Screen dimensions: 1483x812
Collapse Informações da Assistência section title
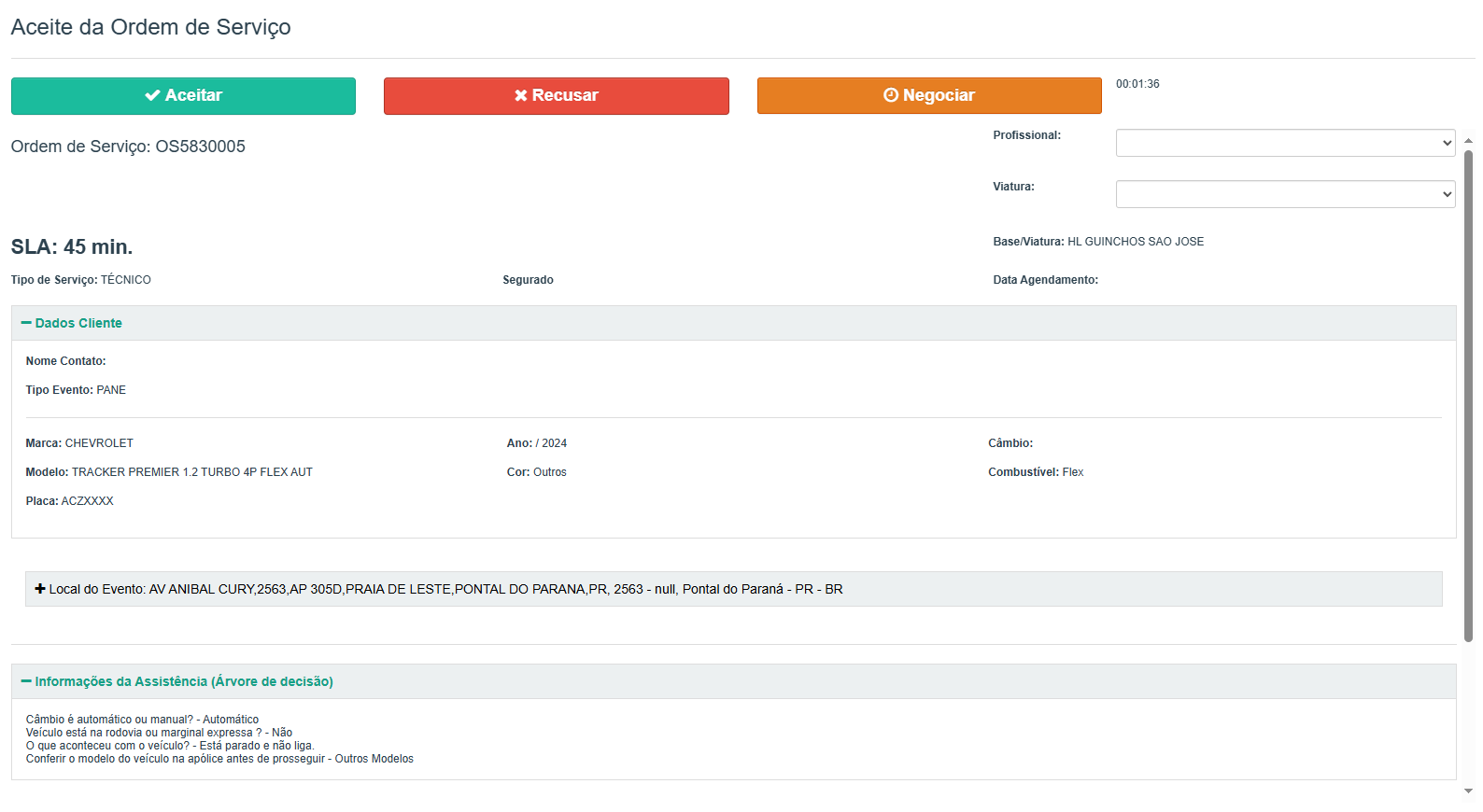coord(184,681)
